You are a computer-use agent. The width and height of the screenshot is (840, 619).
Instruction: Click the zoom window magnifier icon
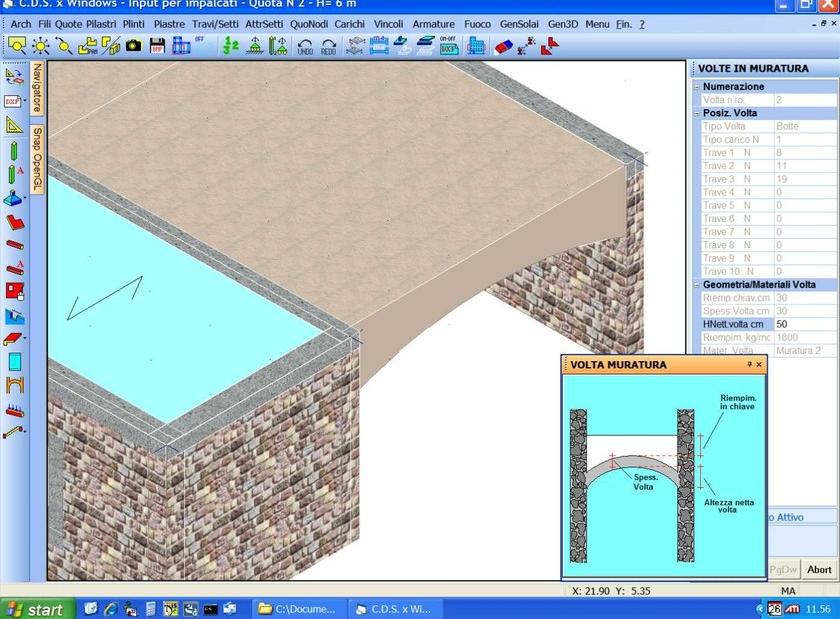pos(17,45)
